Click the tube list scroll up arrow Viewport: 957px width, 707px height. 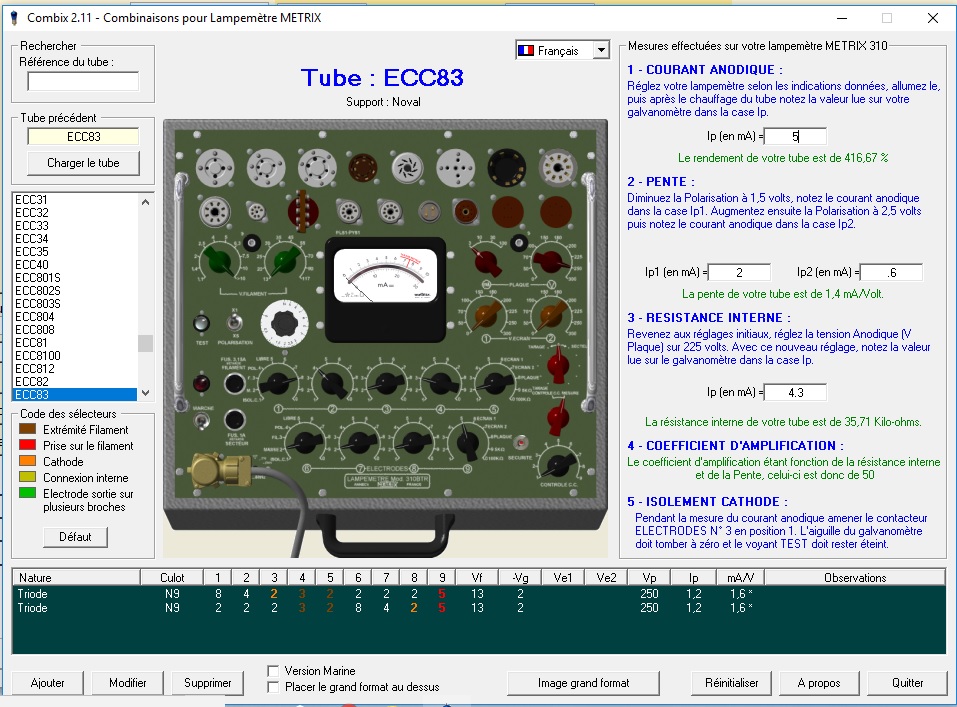(145, 201)
